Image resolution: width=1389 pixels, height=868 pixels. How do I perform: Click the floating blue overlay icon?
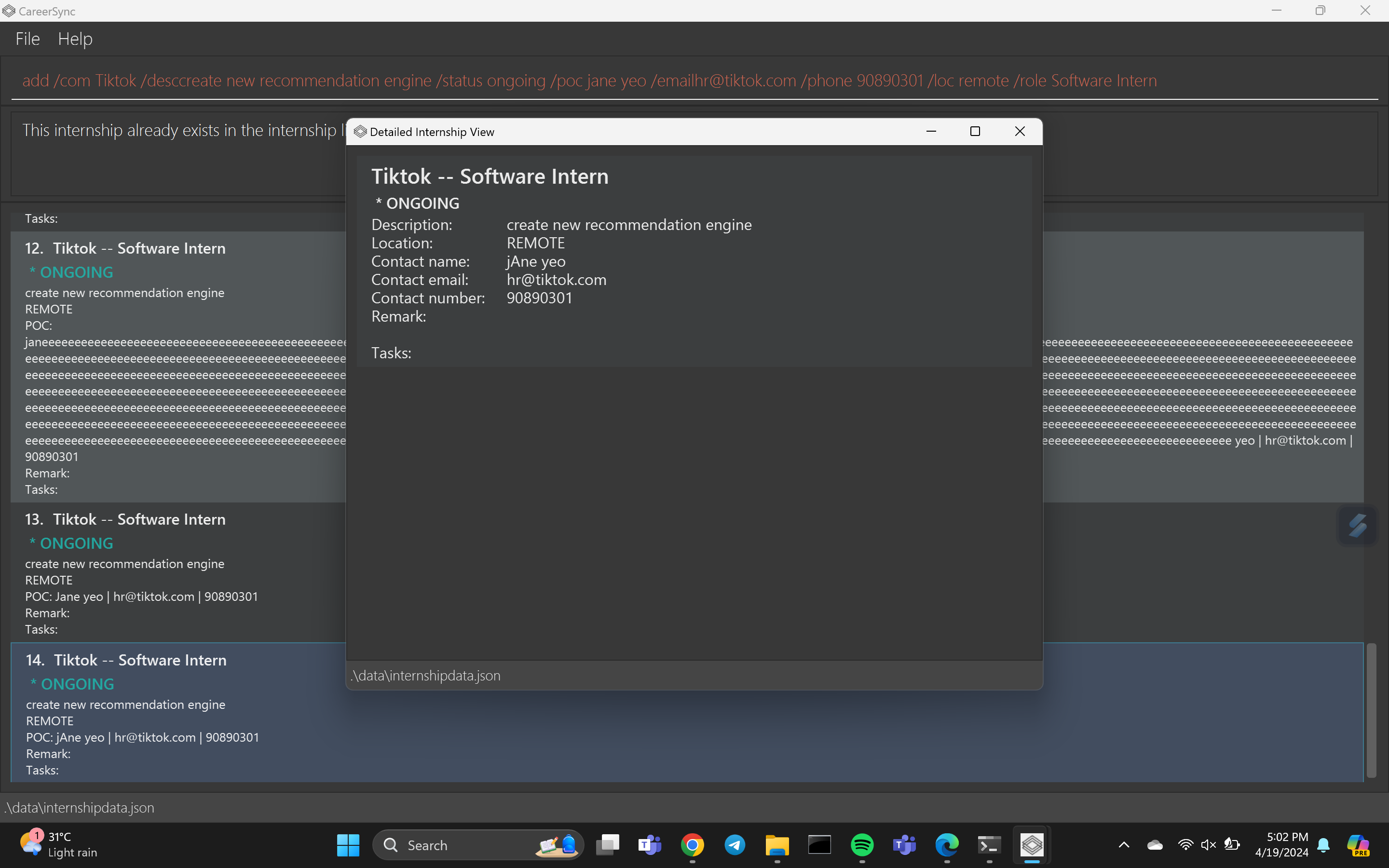(1358, 525)
